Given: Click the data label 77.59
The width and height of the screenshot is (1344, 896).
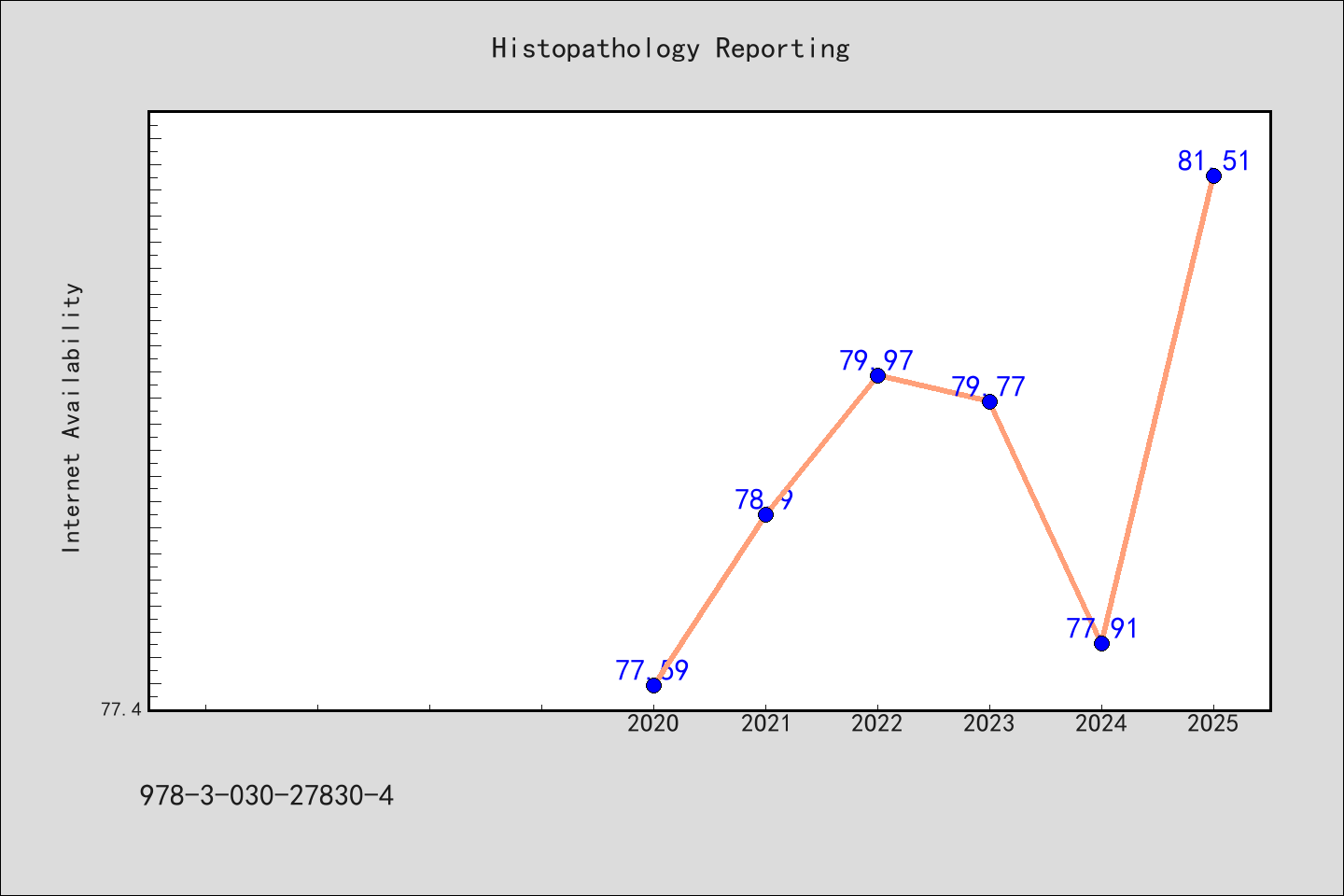Looking at the screenshot, I should click(652, 670).
